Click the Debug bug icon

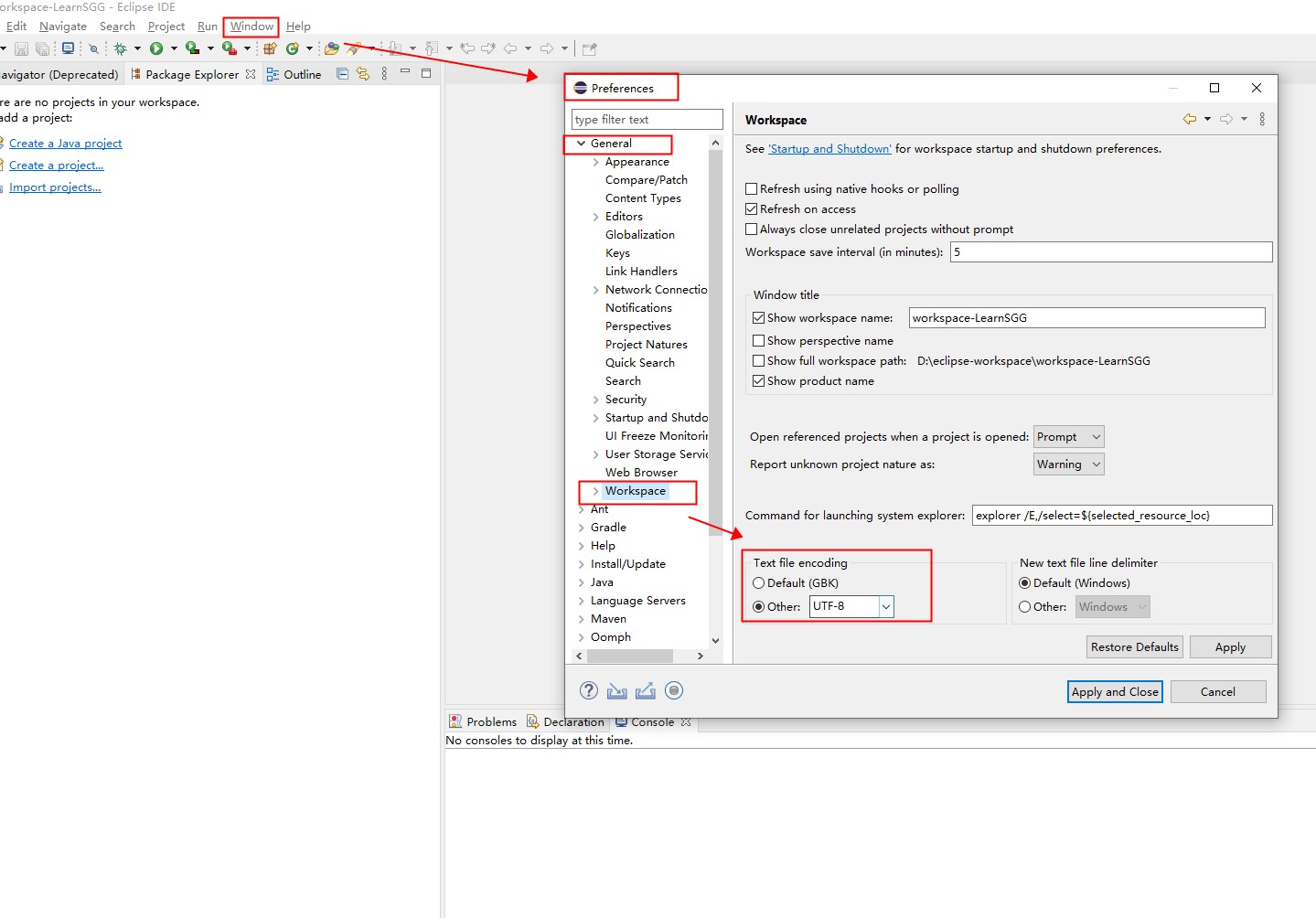click(x=120, y=48)
